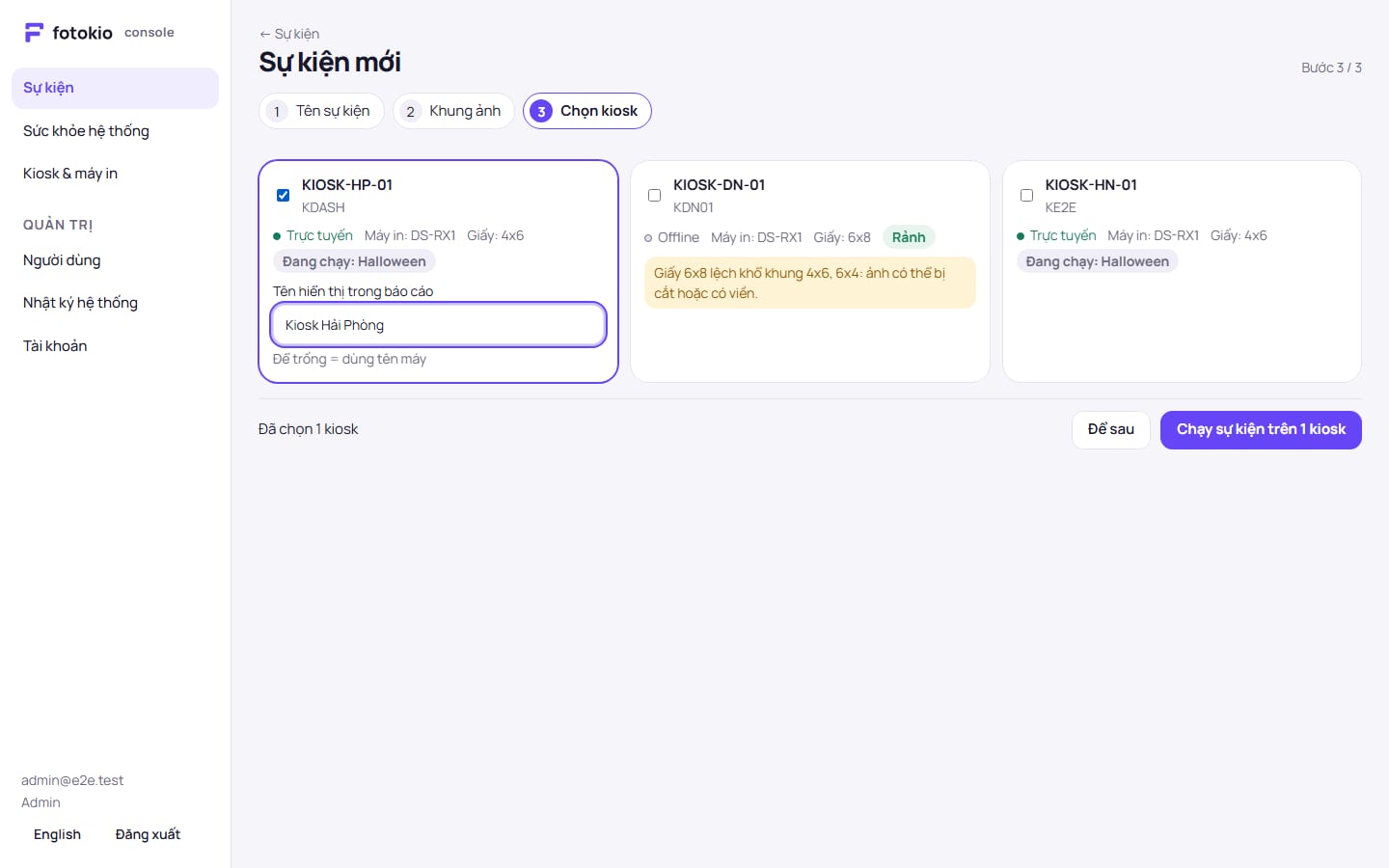Go back via the ← Sự kiện link
The width and height of the screenshot is (1389, 868).
point(289,34)
